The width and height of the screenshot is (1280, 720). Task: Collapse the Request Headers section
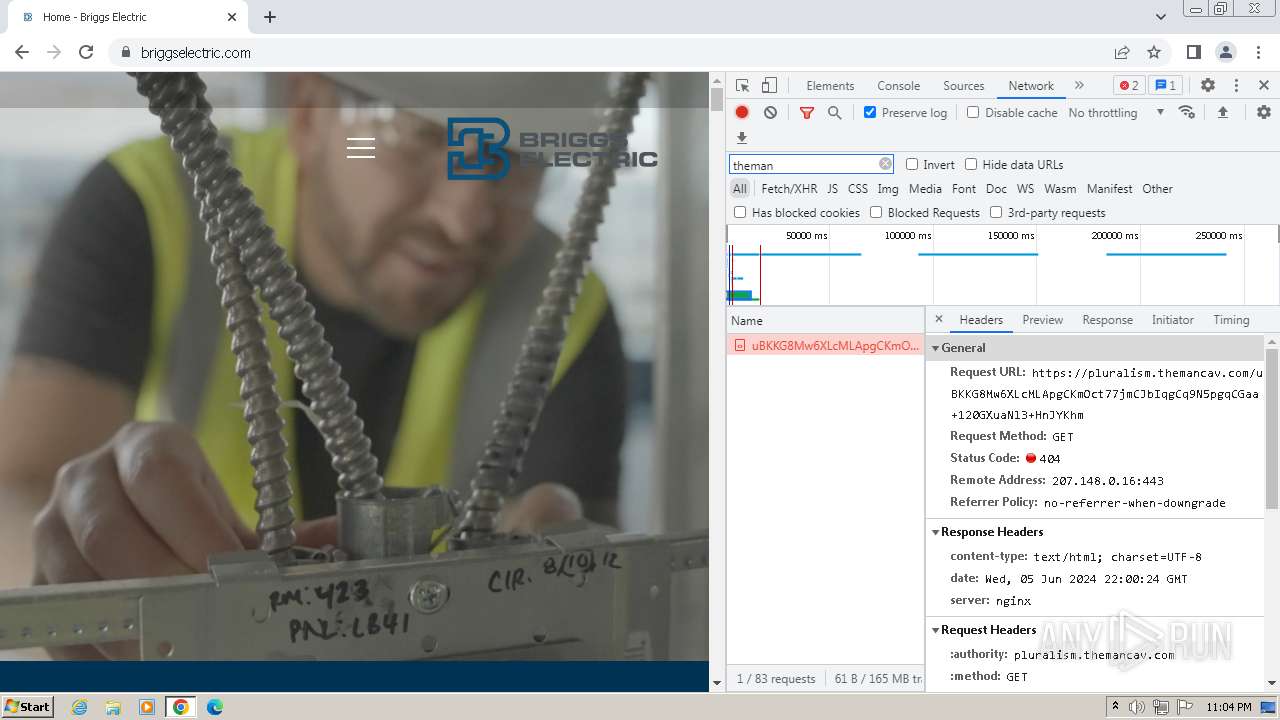(936, 630)
